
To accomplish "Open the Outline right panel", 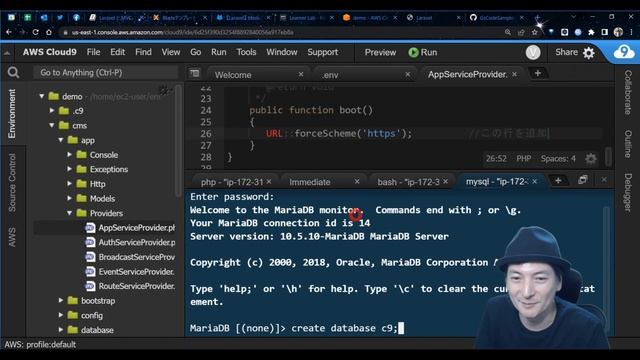I will click(x=628, y=144).
